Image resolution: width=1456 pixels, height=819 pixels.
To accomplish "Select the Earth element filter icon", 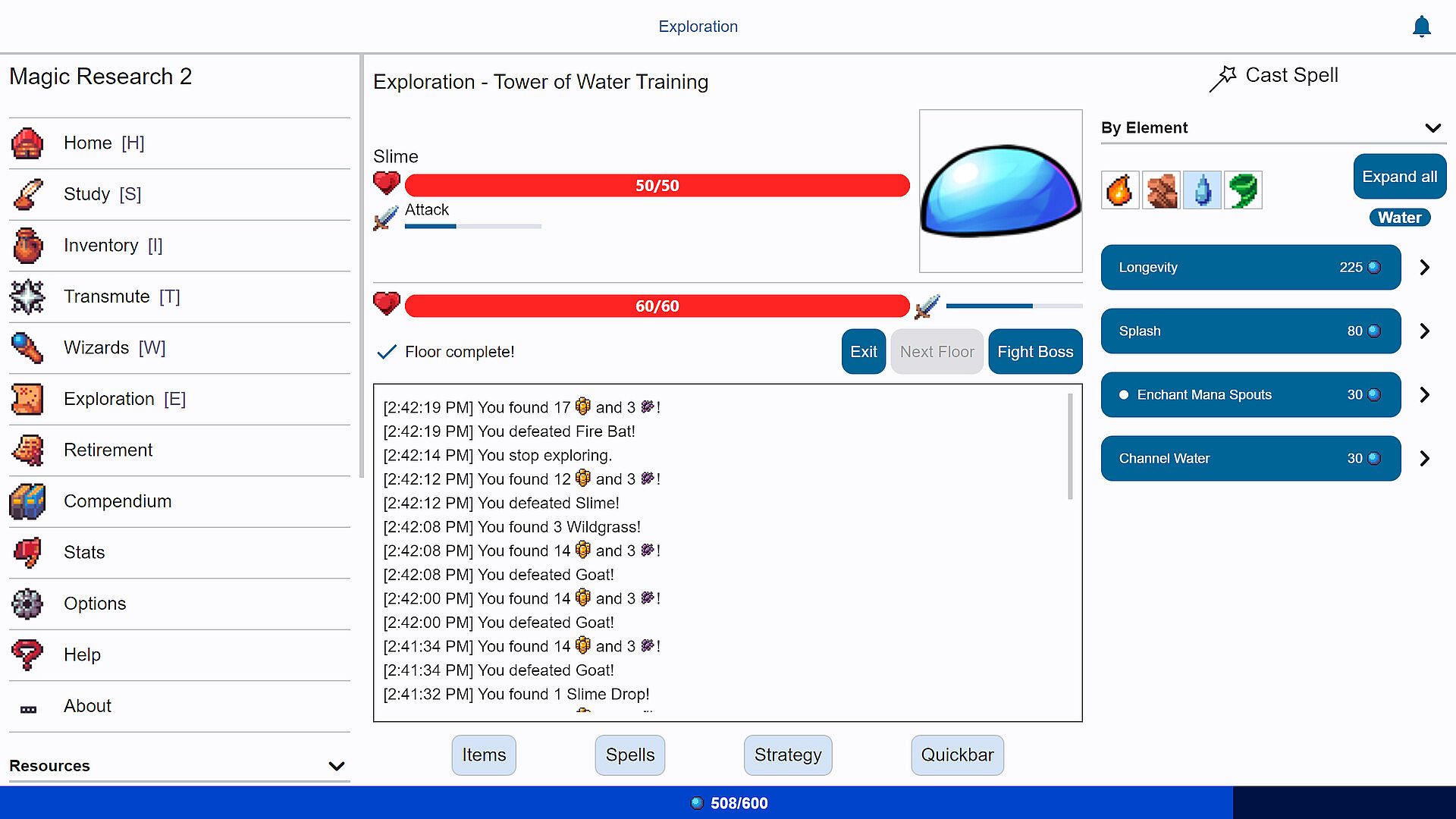I will coord(1161,190).
